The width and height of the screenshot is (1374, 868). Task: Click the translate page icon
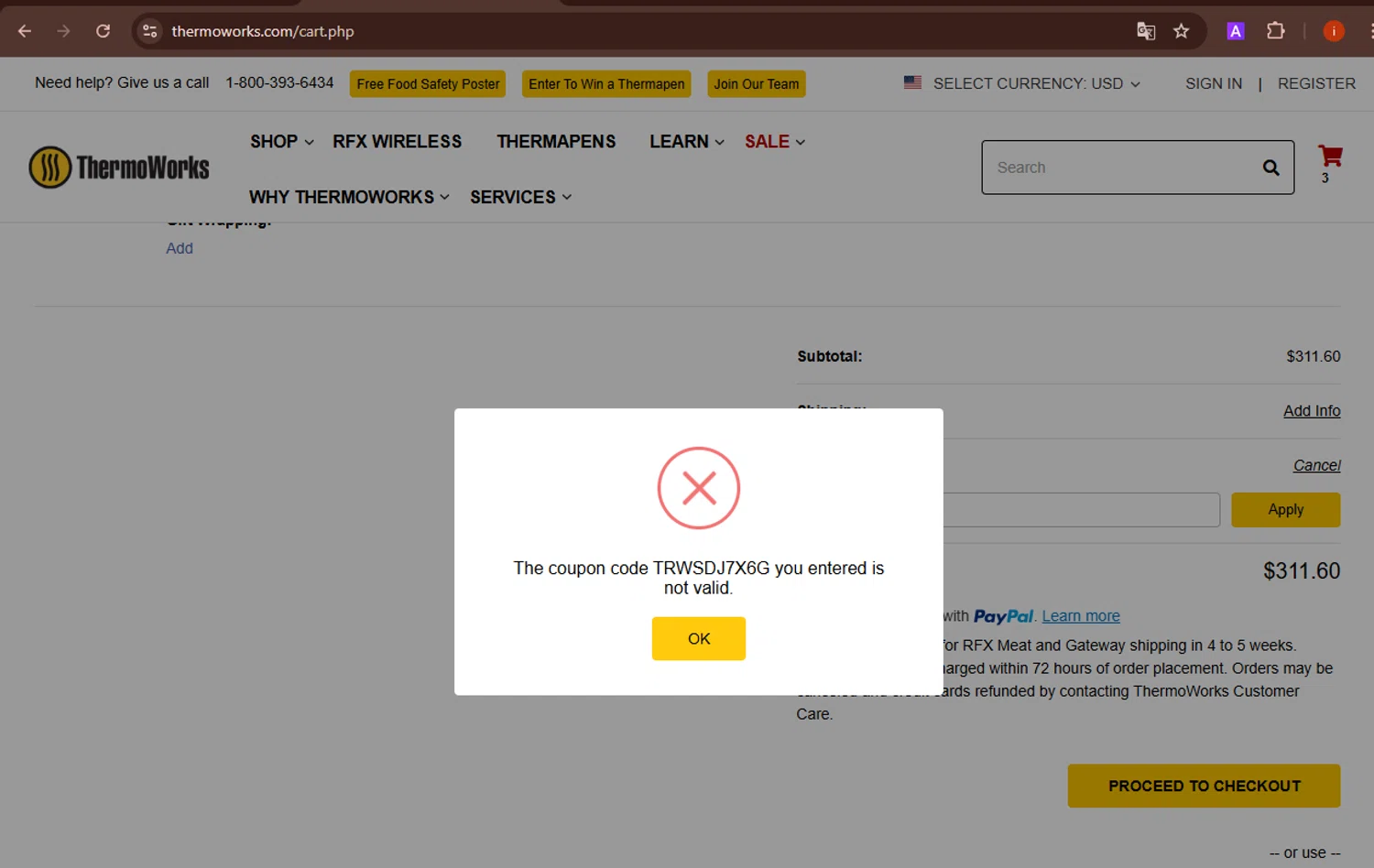(x=1146, y=31)
